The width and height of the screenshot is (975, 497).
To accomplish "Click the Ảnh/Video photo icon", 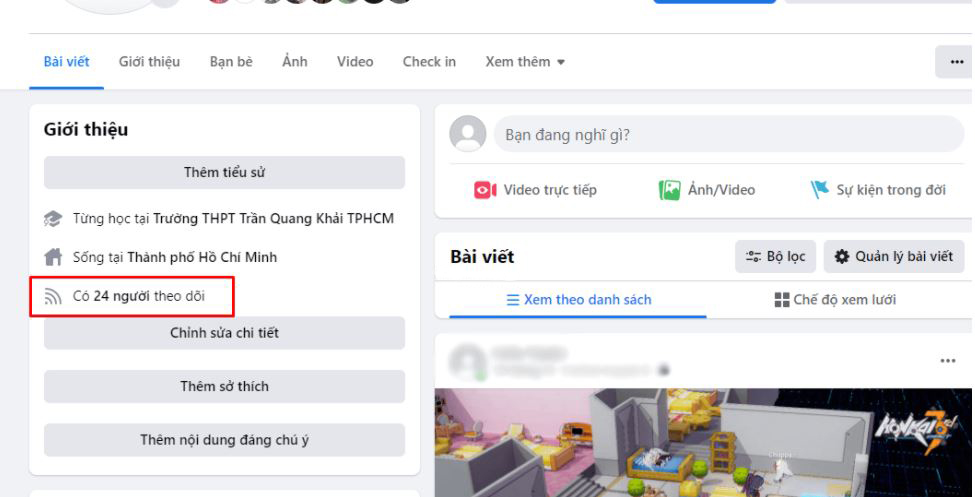I will tap(669, 190).
